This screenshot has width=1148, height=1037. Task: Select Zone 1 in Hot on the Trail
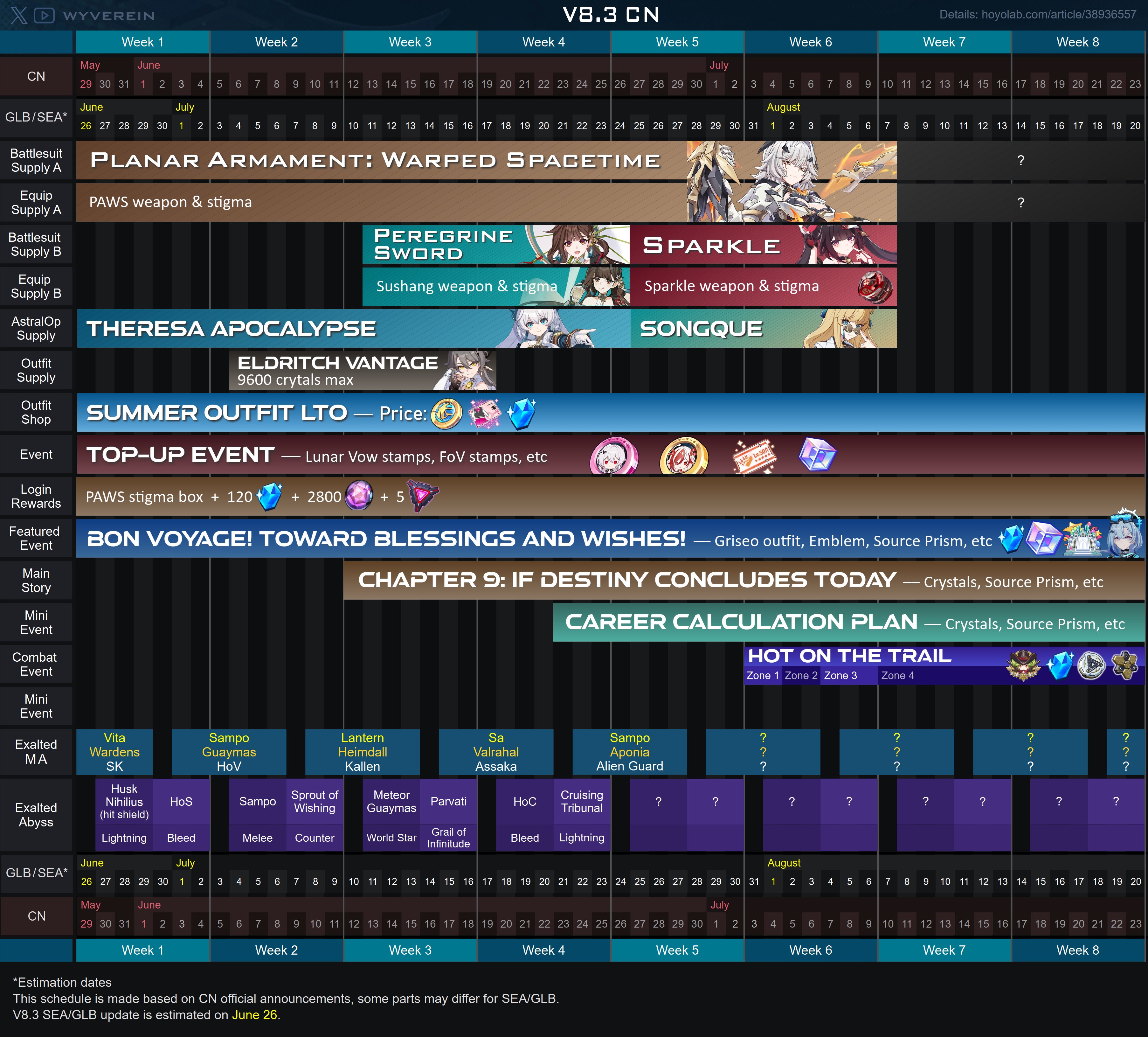point(763,676)
